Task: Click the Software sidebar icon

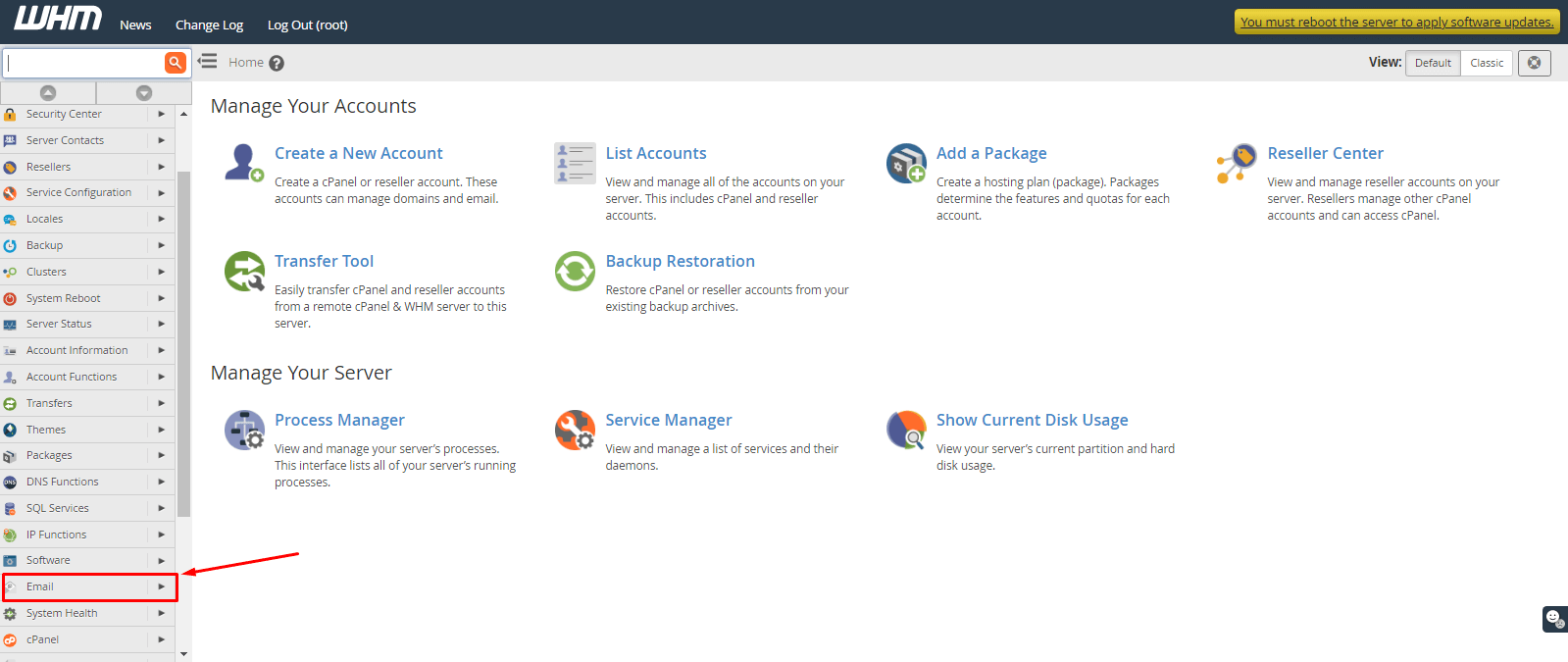Action: [10, 560]
